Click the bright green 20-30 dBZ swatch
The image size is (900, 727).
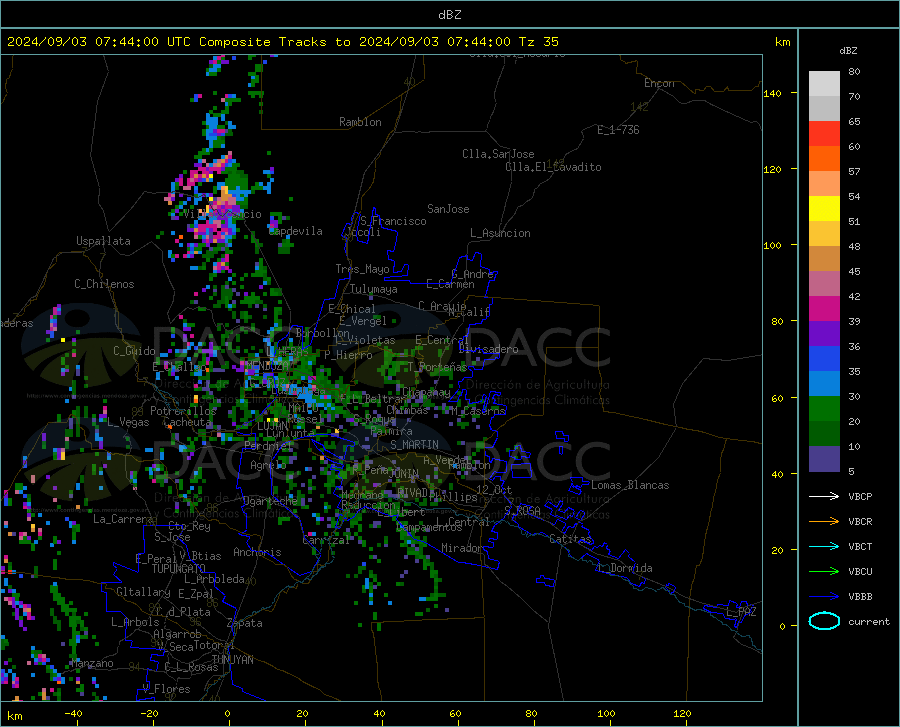[824, 409]
